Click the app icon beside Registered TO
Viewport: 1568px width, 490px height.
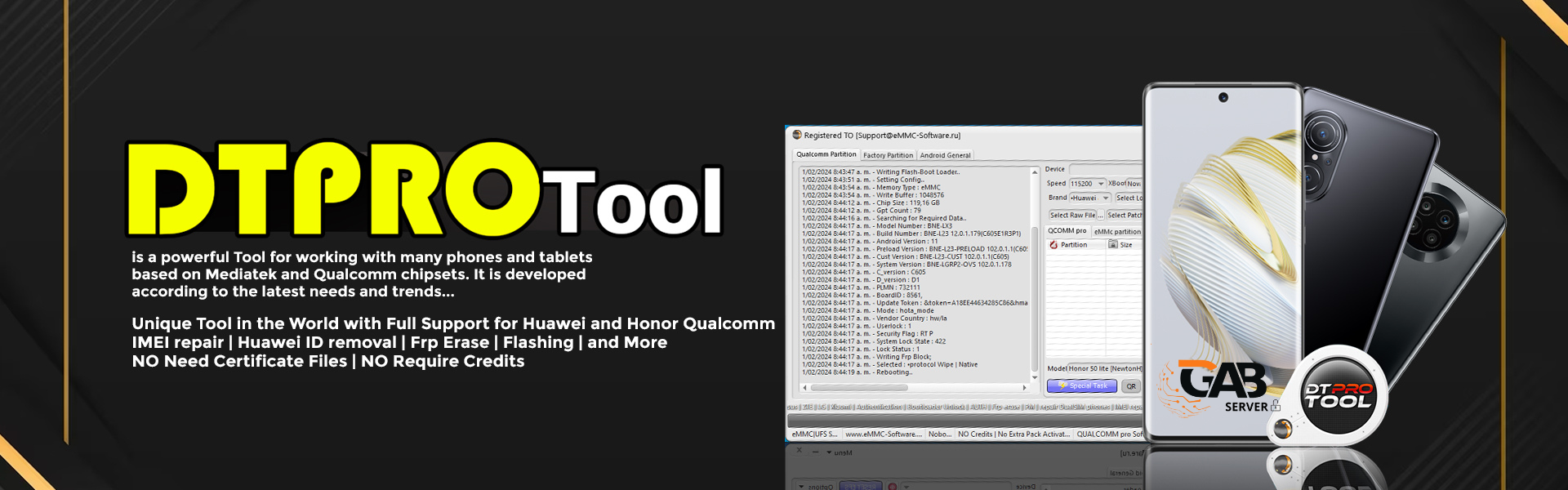(x=797, y=136)
